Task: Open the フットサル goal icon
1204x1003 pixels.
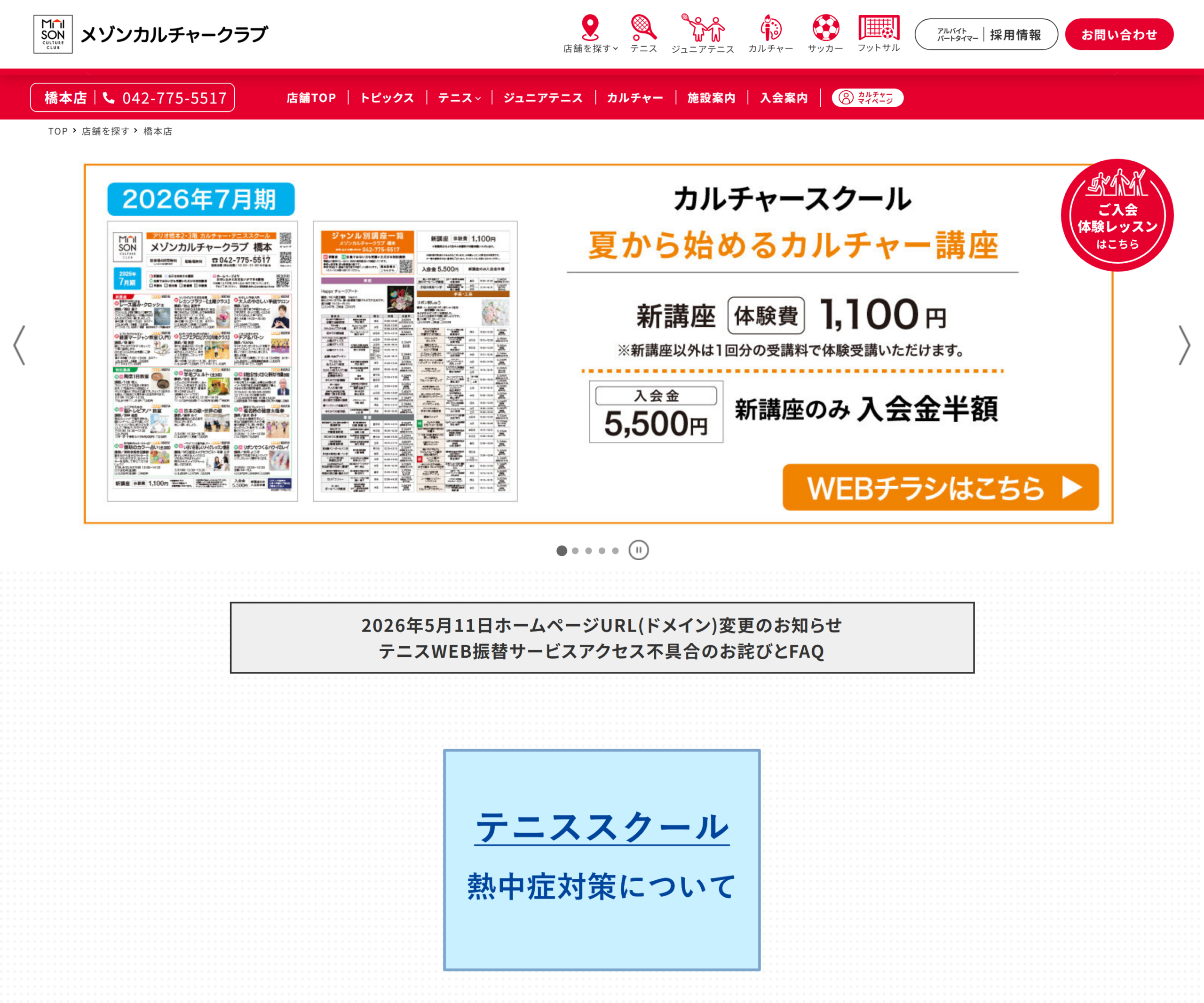Action: pos(879,27)
